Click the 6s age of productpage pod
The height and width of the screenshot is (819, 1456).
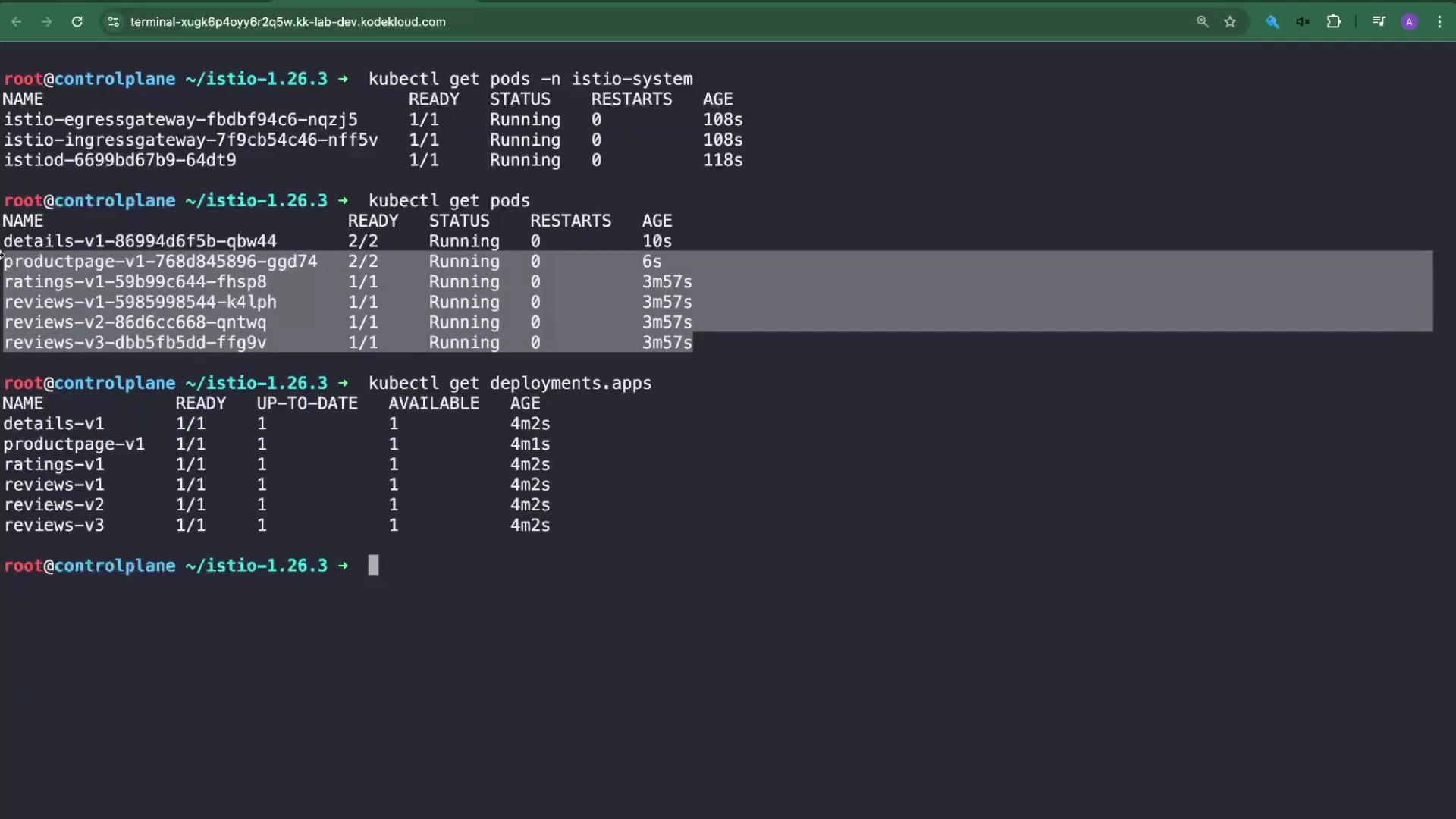(x=651, y=262)
